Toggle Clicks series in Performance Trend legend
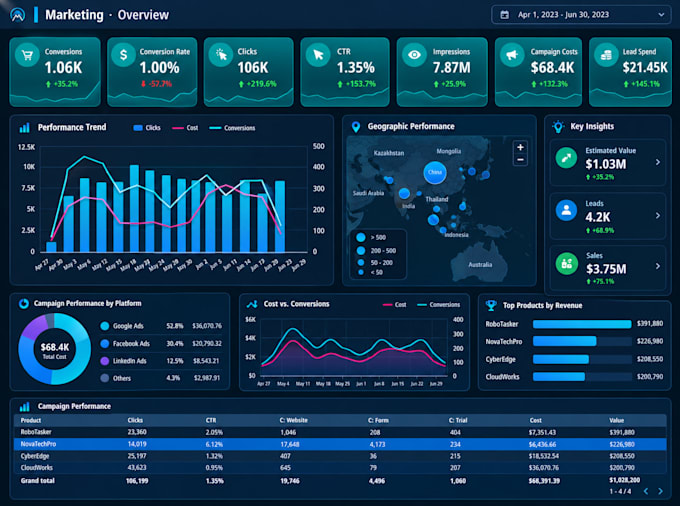 (147, 128)
